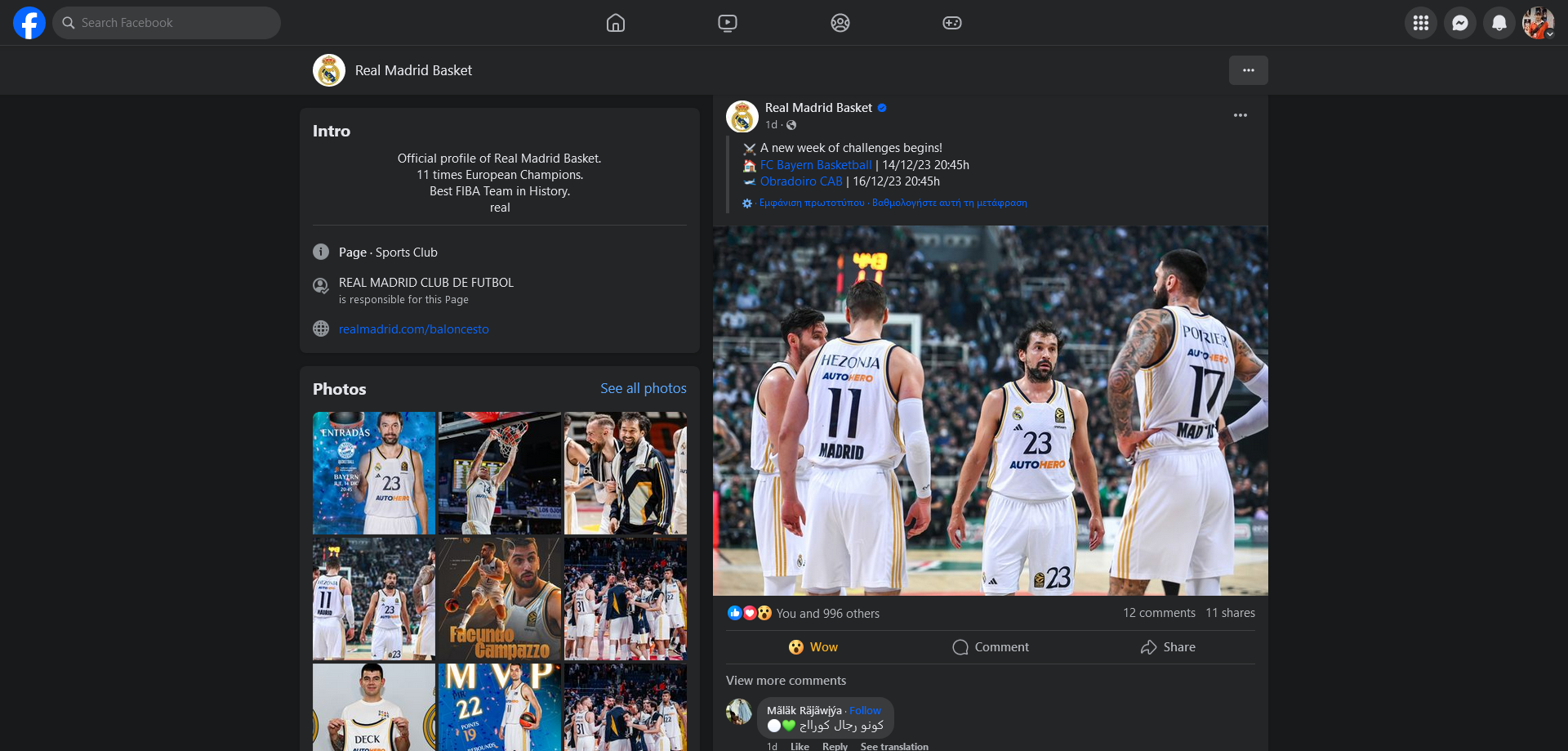Click the translation settings gear icon
This screenshot has width=1568, height=751.
pos(747,203)
